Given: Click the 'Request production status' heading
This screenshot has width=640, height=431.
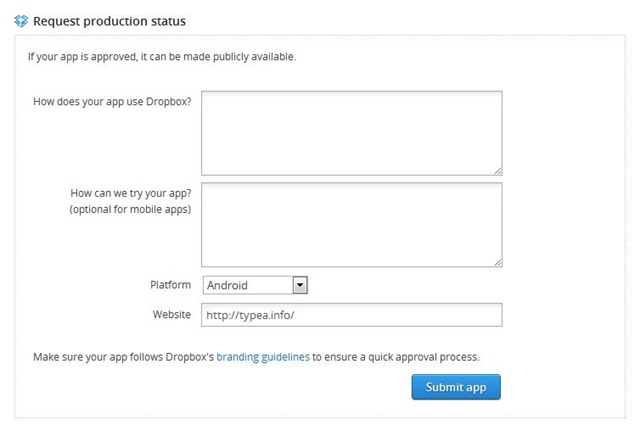Looking at the screenshot, I should (x=109, y=21).
